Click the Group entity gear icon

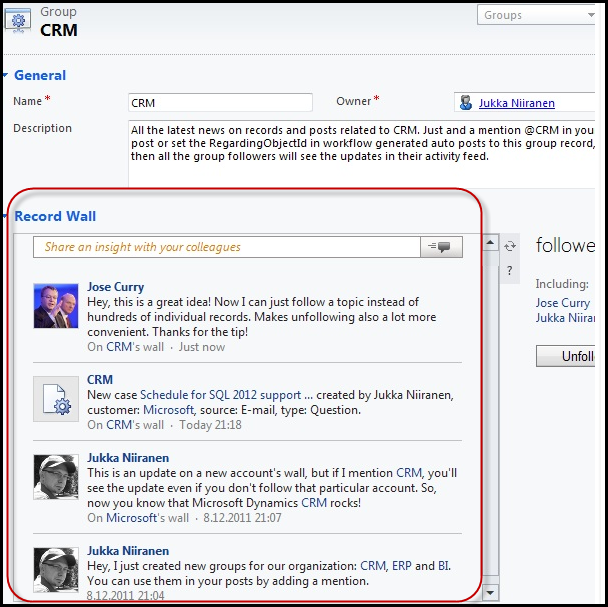click(18, 20)
